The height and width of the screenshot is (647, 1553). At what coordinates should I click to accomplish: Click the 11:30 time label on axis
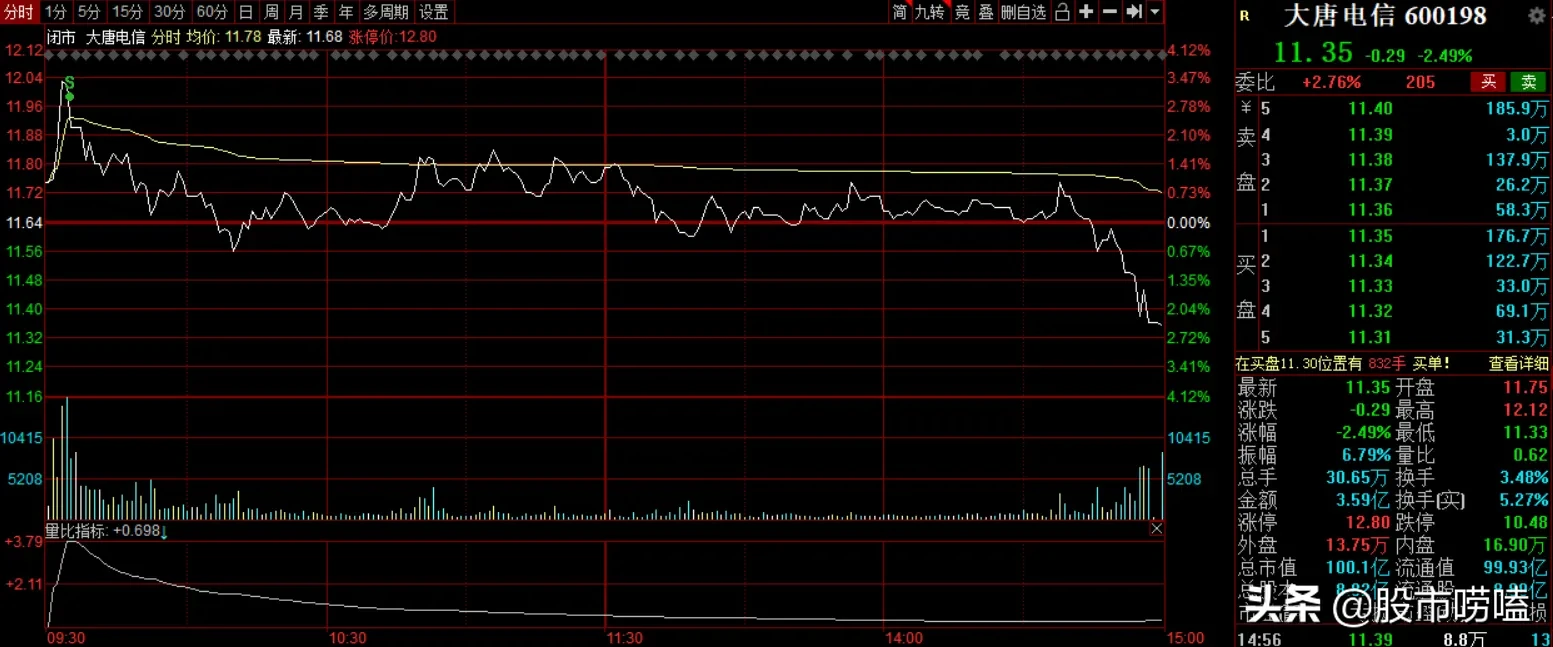[625, 637]
